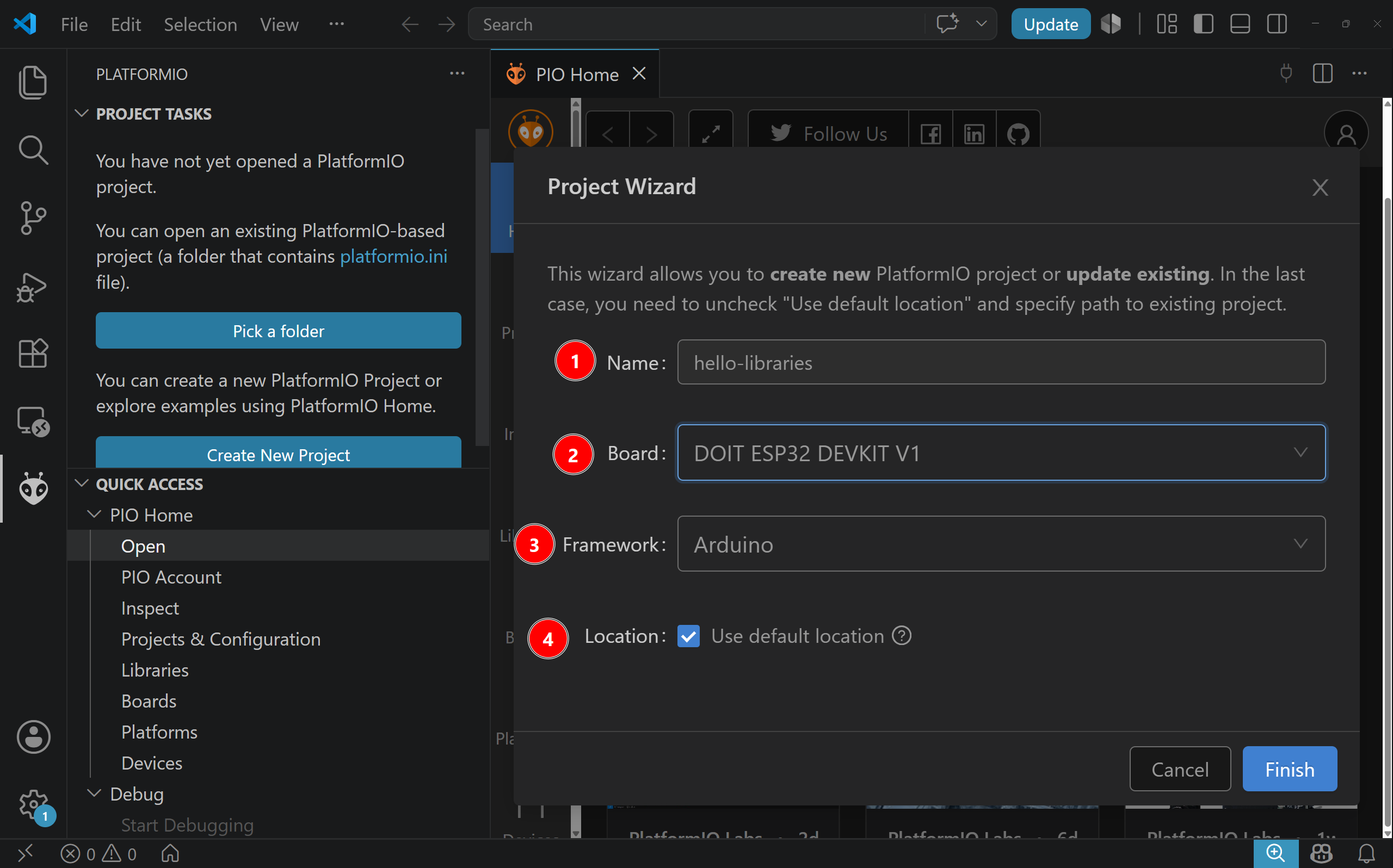Image resolution: width=1393 pixels, height=868 pixels.
Task: Close the PIO Home tab
Action: coord(639,73)
